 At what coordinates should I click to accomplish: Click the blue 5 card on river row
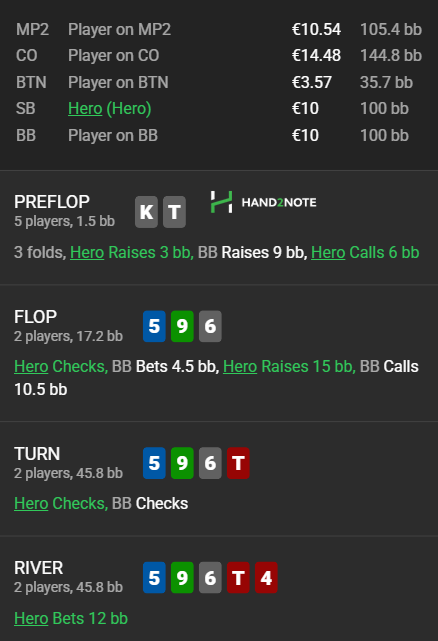pyautogui.click(x=154, y=578)
